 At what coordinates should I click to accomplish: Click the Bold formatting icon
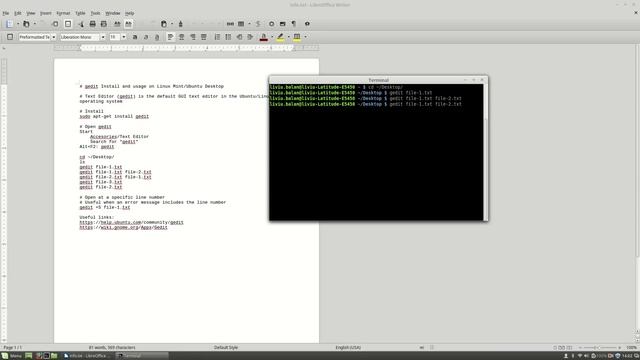tap(135, 37)
